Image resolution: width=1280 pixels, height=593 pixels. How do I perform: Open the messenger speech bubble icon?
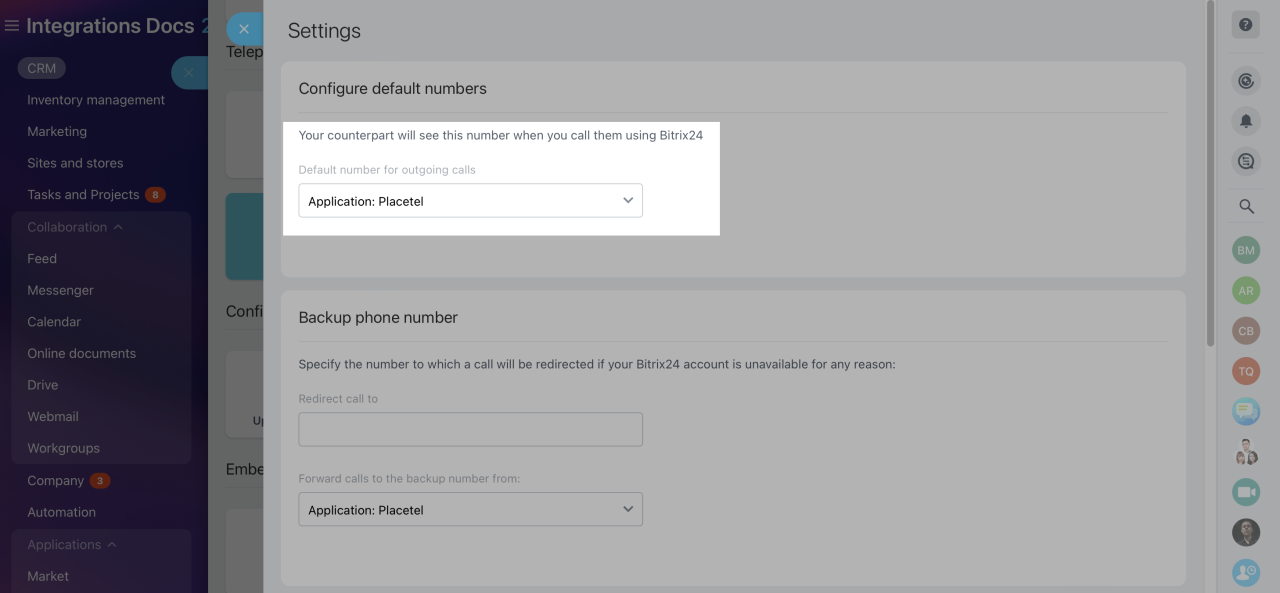[1245, 410]
